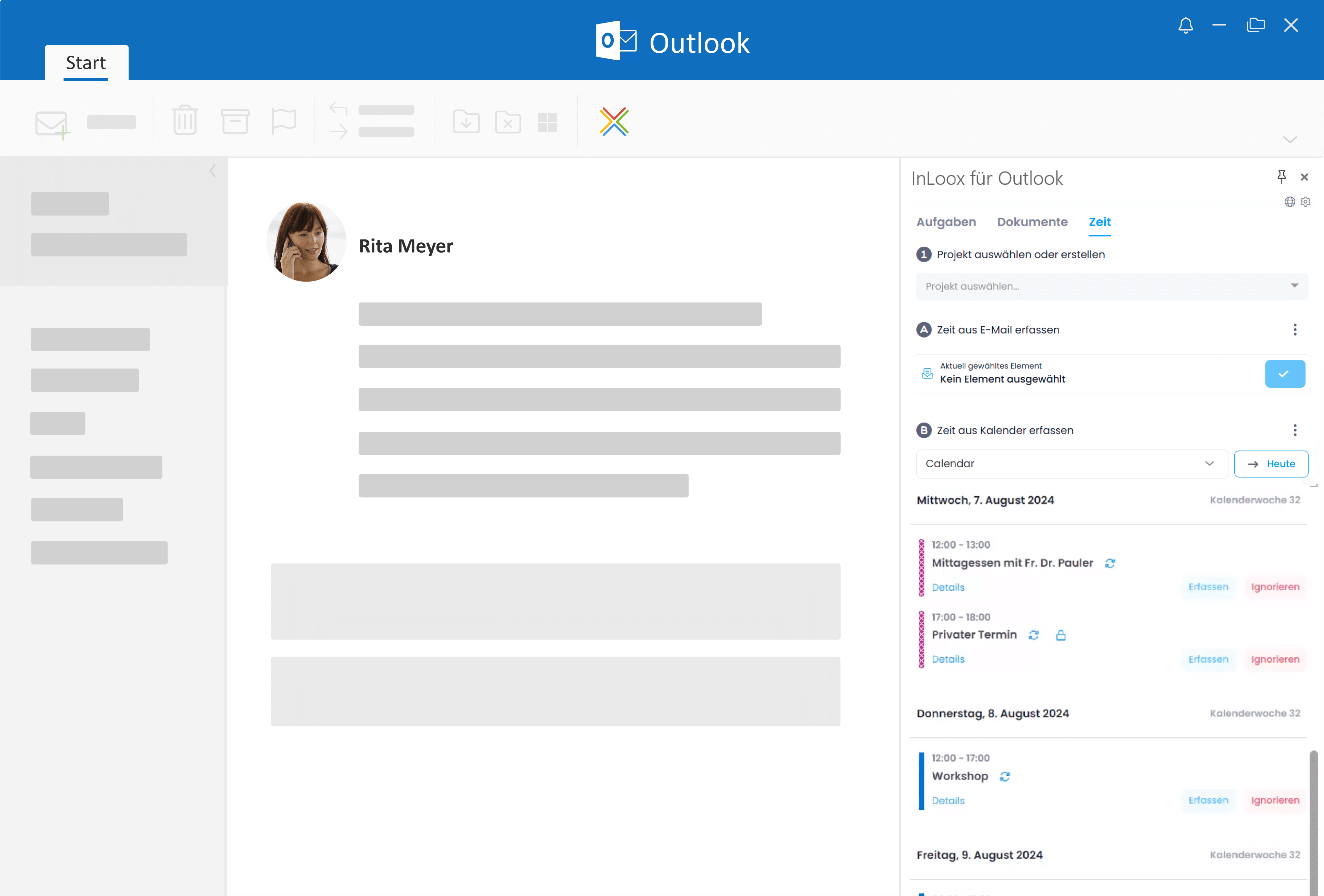Switch to the Dokumente tab

[1032, 222]
